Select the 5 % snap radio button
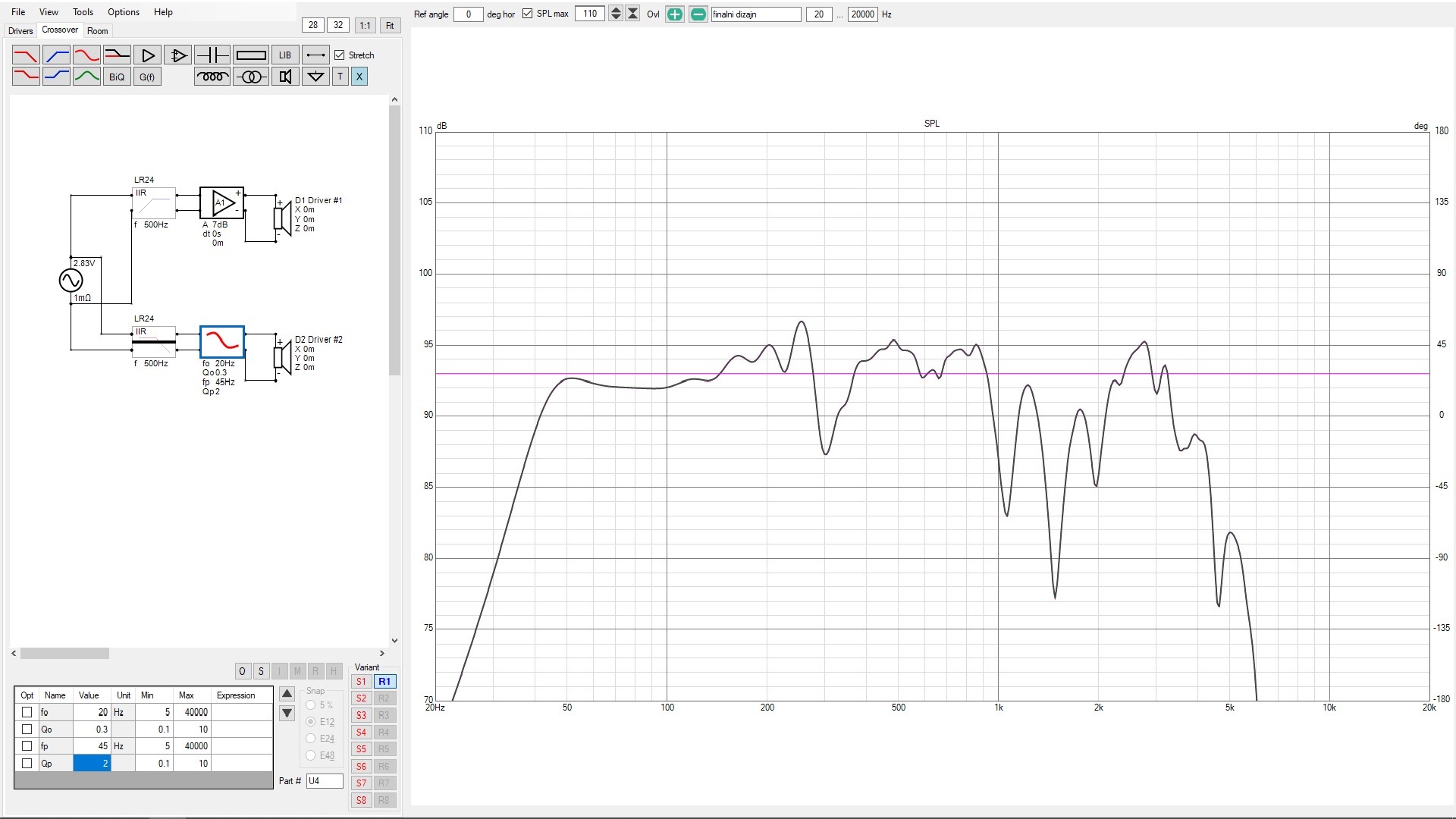 tap(311, 705)
